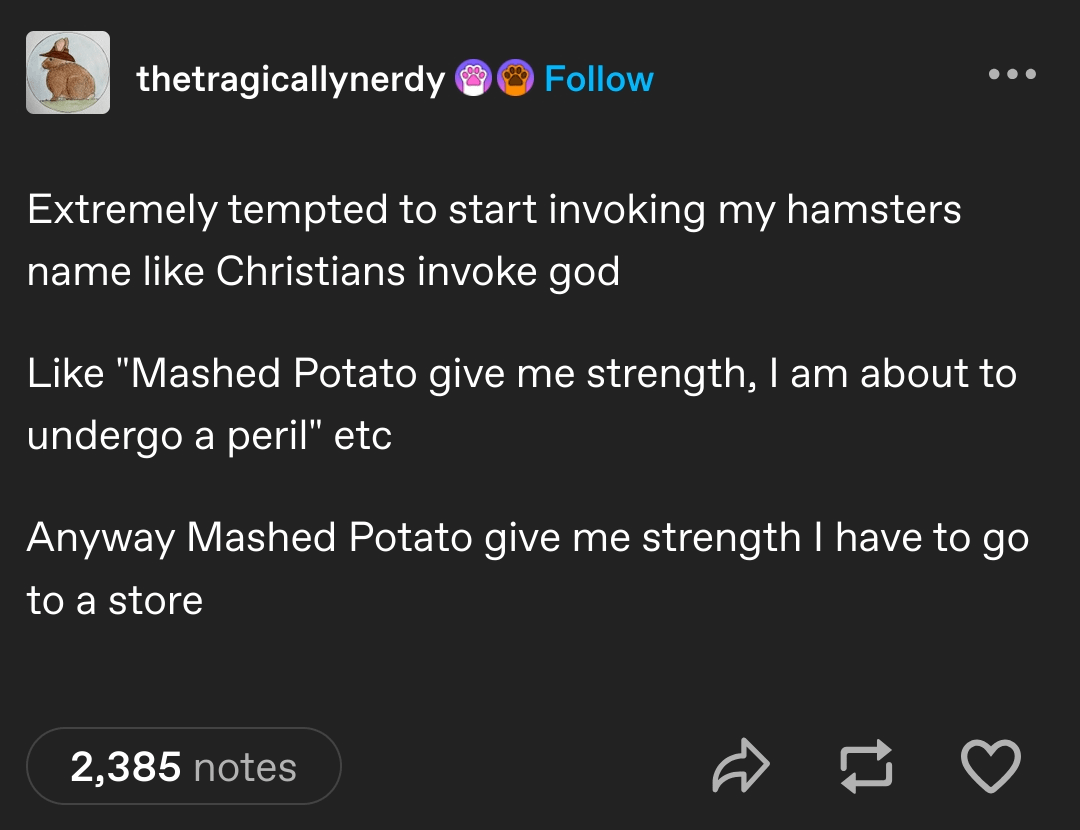1080x830 pixels.
Task: Click the word "store" ending the post
Action: pos(156,600)
